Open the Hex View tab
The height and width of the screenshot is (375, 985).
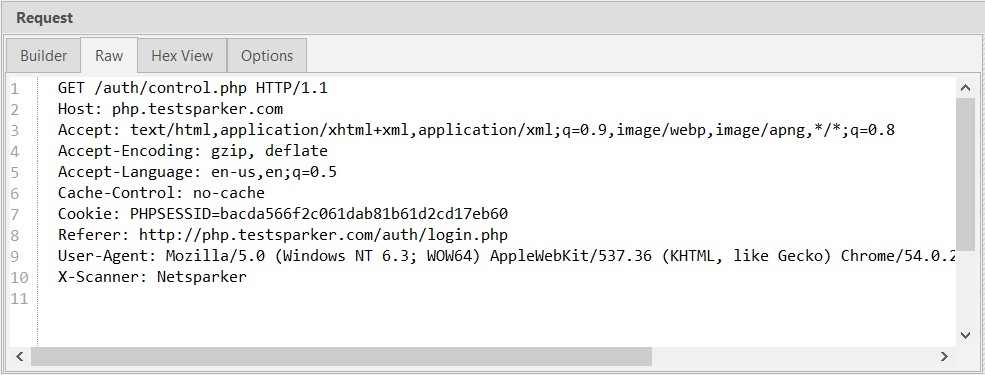pos(182,56)
